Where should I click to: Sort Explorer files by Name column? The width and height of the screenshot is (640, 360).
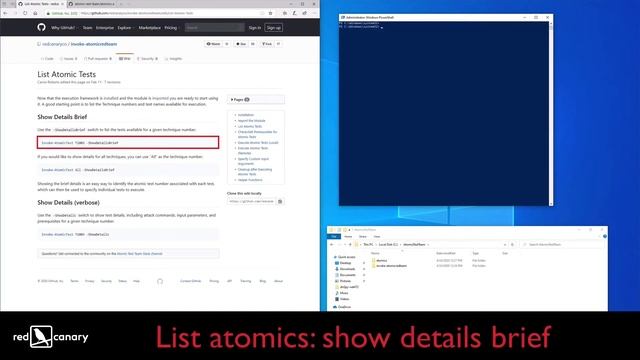pyautogui.click(x=375, y=253)
